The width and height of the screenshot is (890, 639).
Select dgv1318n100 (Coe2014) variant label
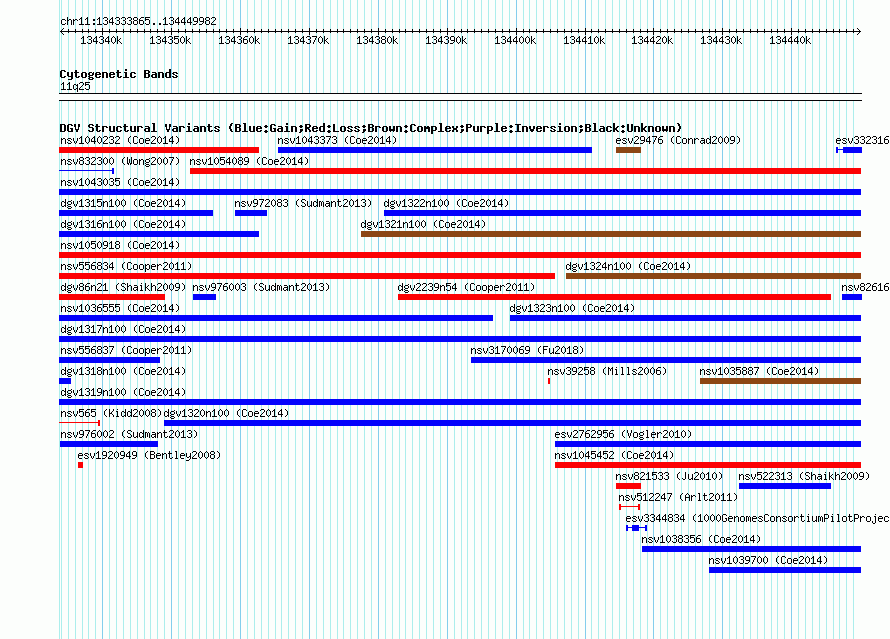(123, 371)
